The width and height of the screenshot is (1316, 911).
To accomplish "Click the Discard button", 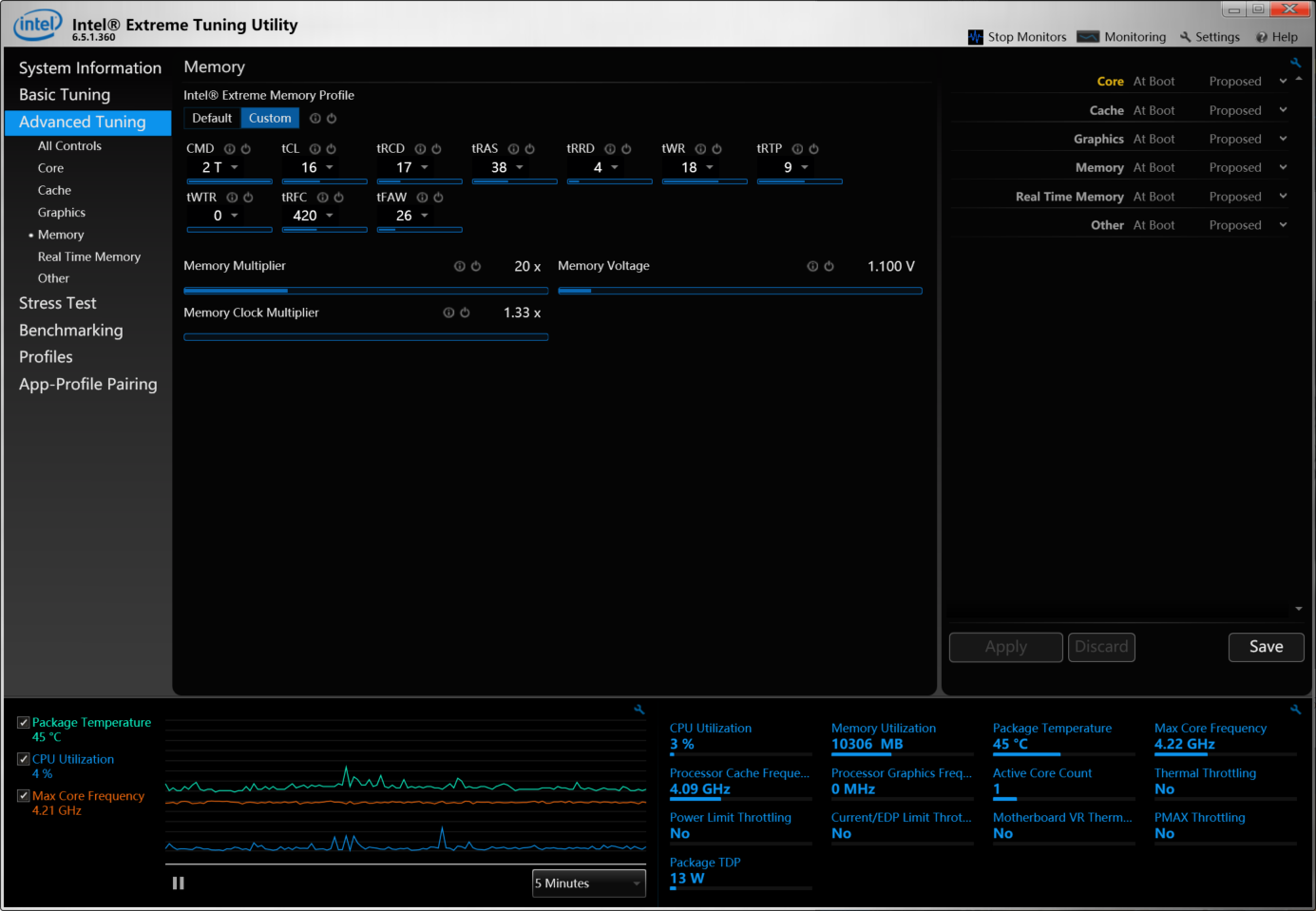I will (1101, 647).
